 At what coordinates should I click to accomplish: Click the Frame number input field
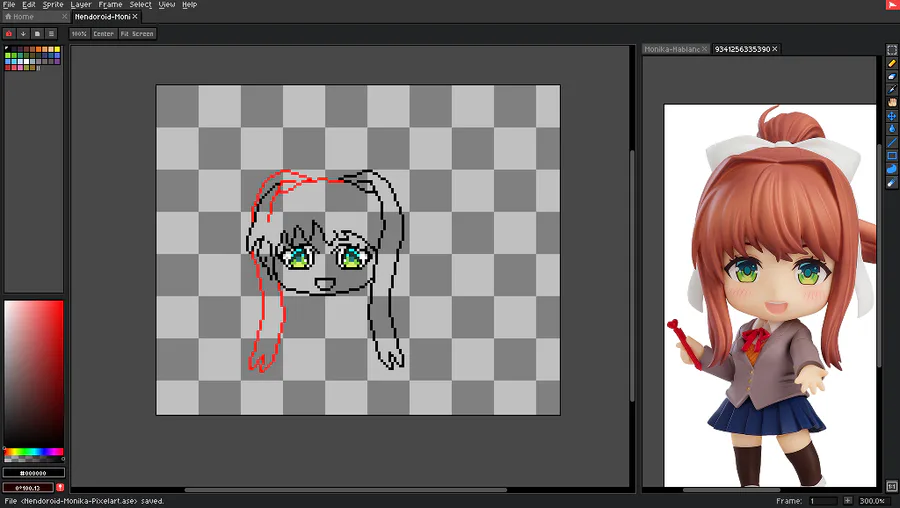point(823,501)
